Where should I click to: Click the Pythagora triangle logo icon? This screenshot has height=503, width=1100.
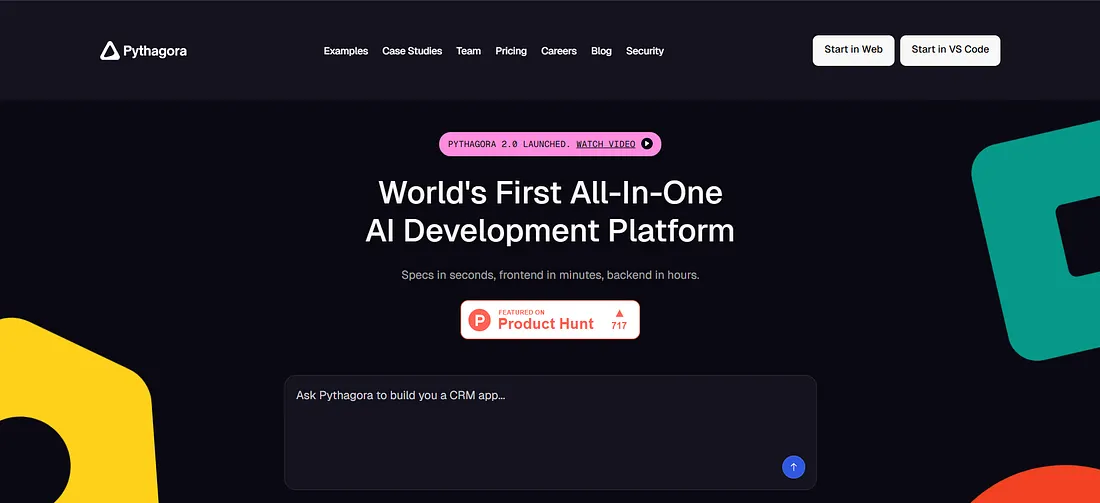[x=109, y=51]
